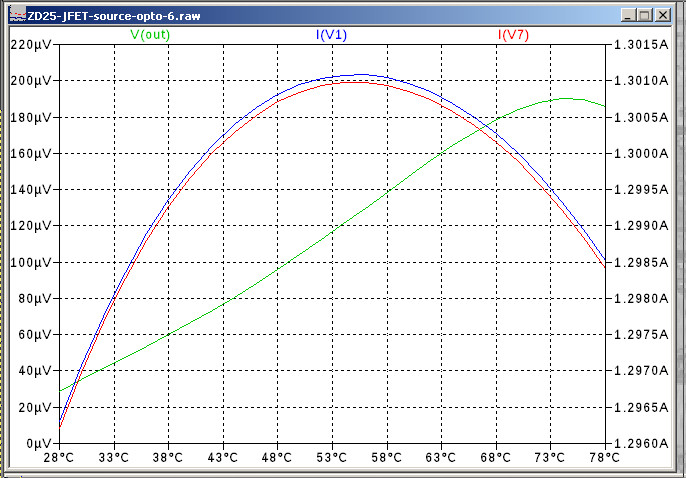
Task: Click the 120µV left axis label
Action: (x=31, y=225)
